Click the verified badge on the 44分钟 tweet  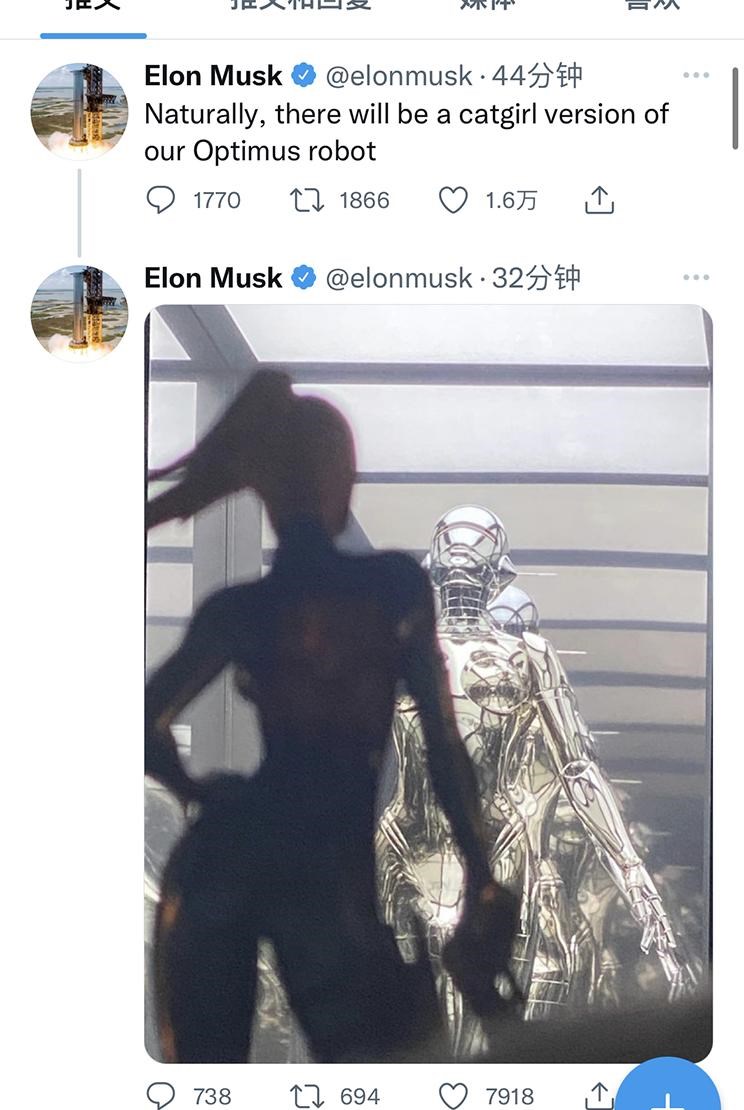(304, 76)
